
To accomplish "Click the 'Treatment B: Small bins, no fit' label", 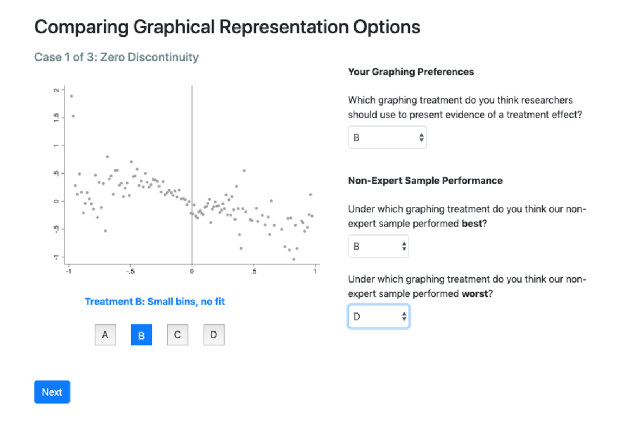I will point(155,302).
